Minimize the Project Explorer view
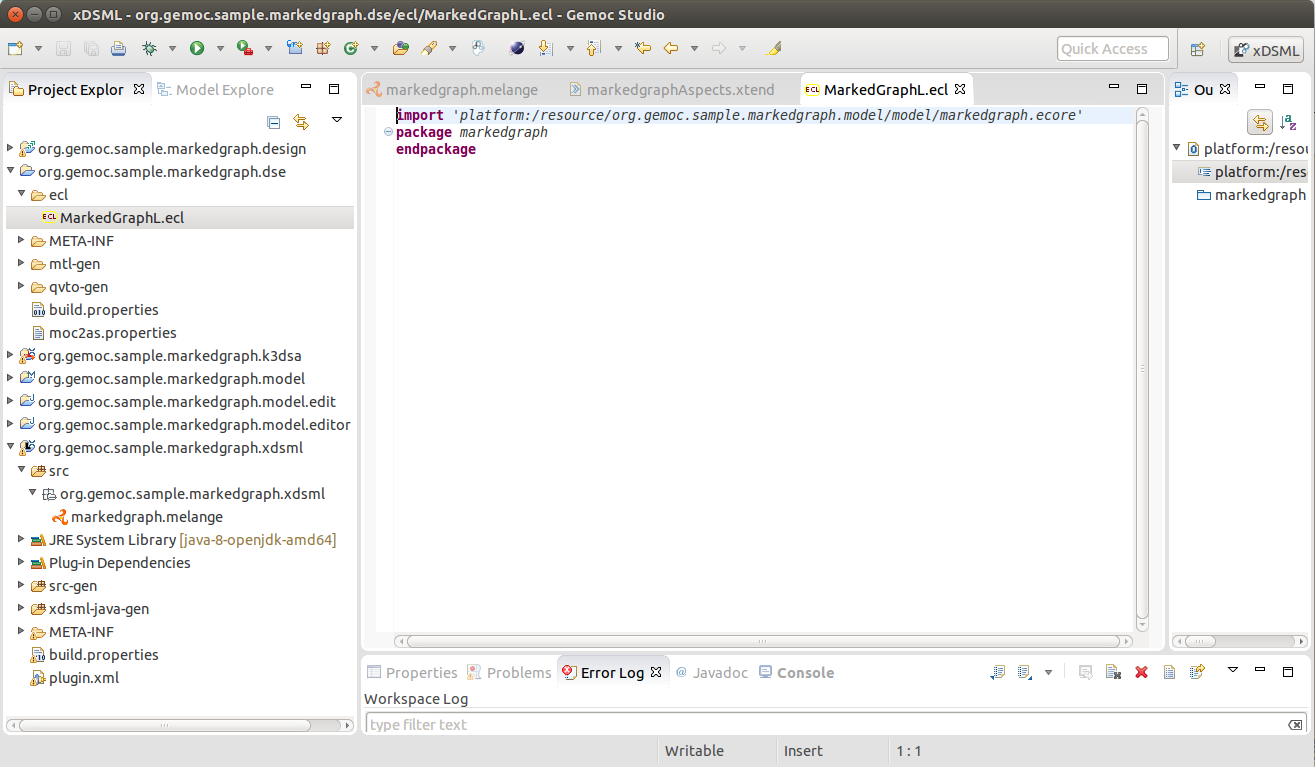 click(307, 88)
